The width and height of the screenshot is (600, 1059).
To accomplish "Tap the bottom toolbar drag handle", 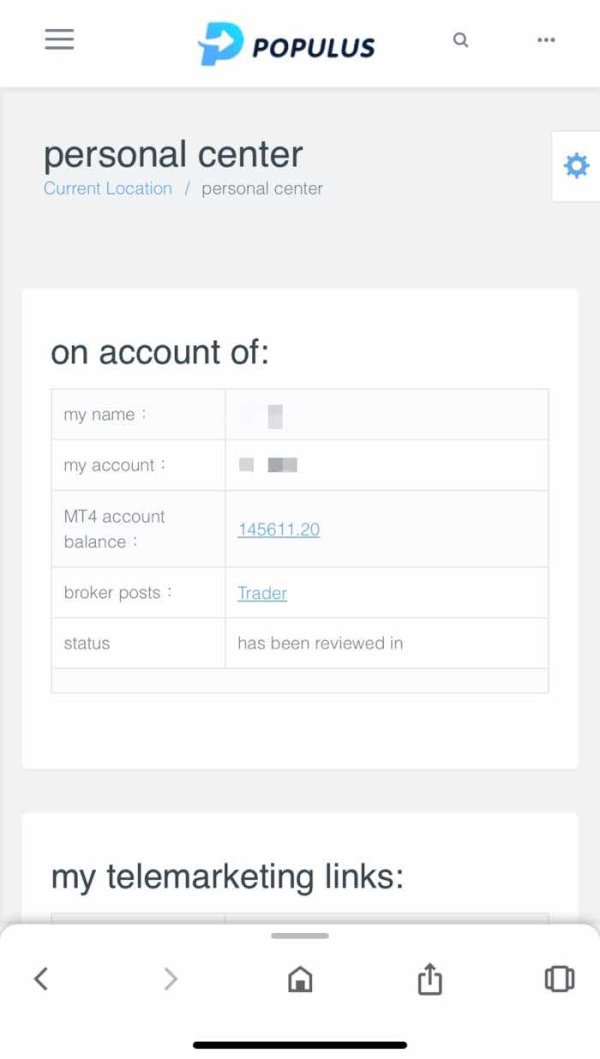I will pos(300,936).
